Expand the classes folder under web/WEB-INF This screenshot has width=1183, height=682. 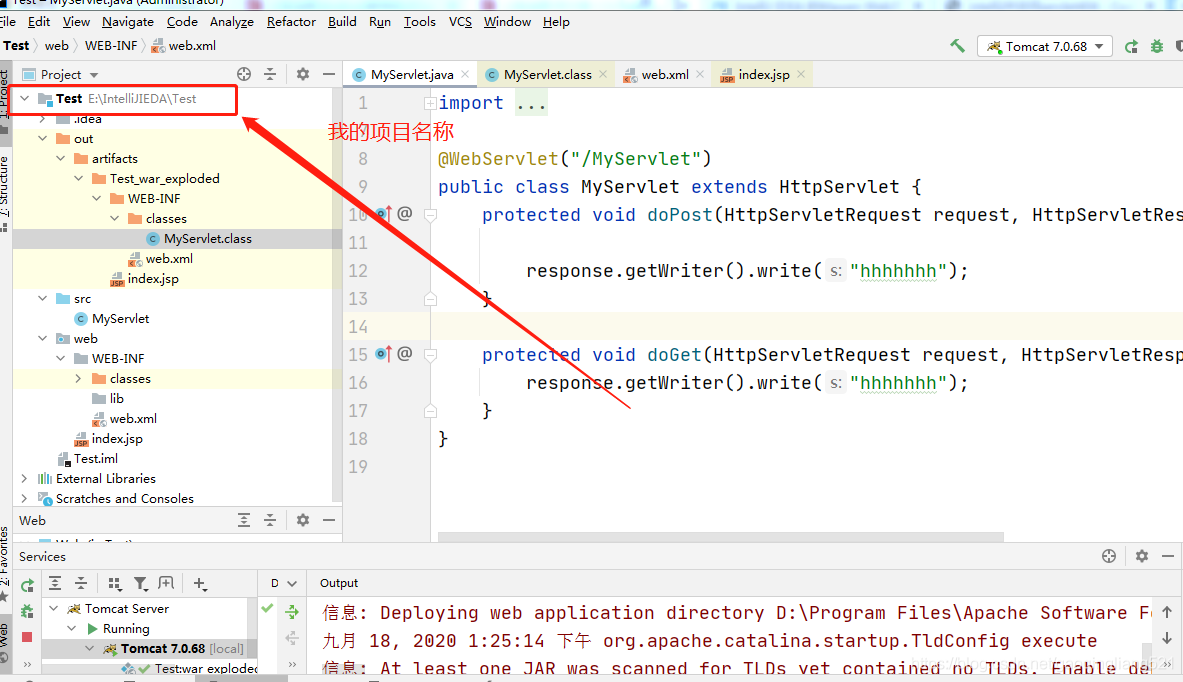click(x=78, y=379)
